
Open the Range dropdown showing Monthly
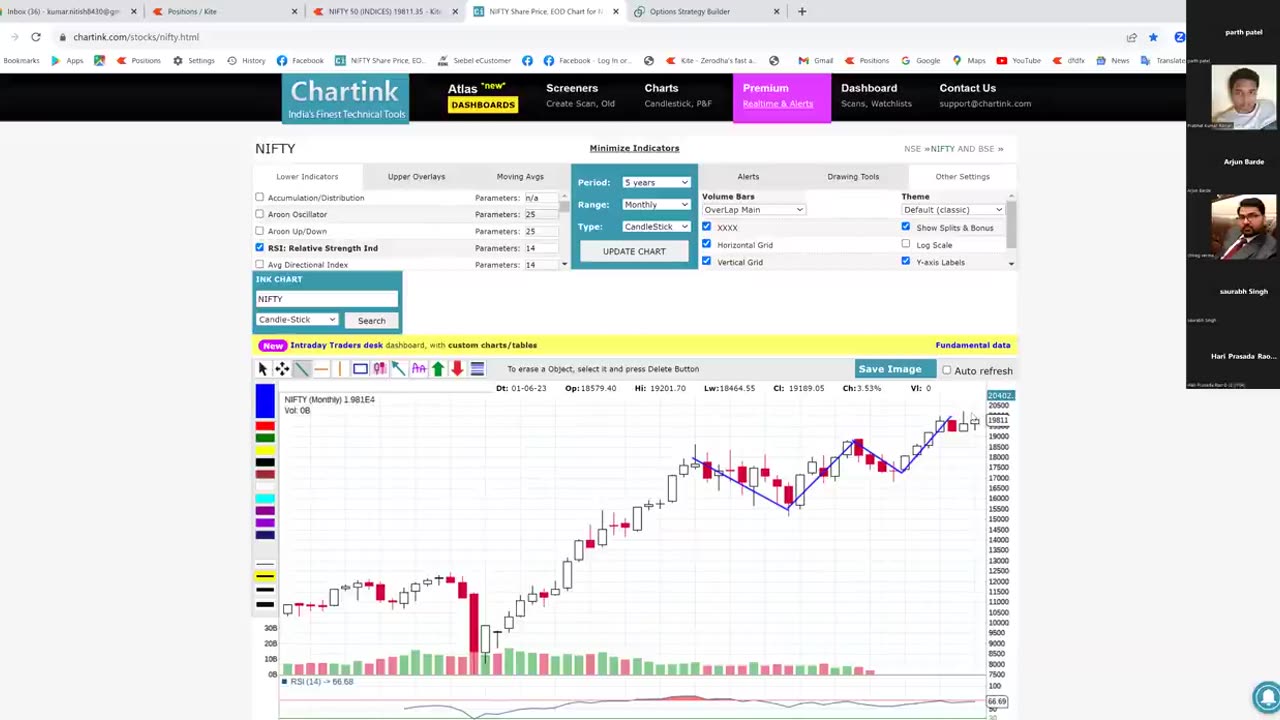tap(656, 204)
